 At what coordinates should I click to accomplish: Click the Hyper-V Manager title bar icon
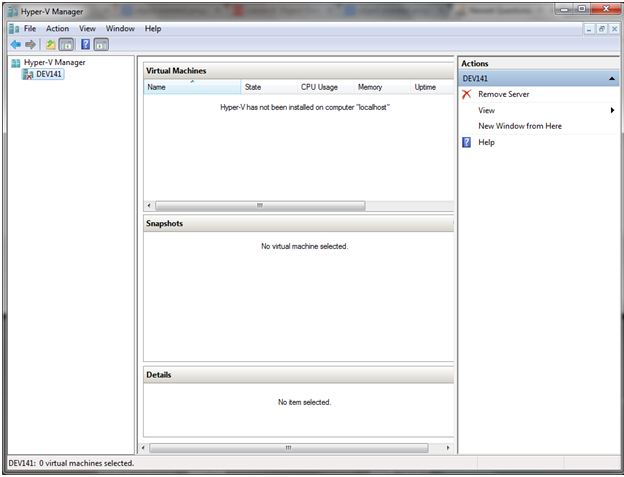[x=13, y=12]
